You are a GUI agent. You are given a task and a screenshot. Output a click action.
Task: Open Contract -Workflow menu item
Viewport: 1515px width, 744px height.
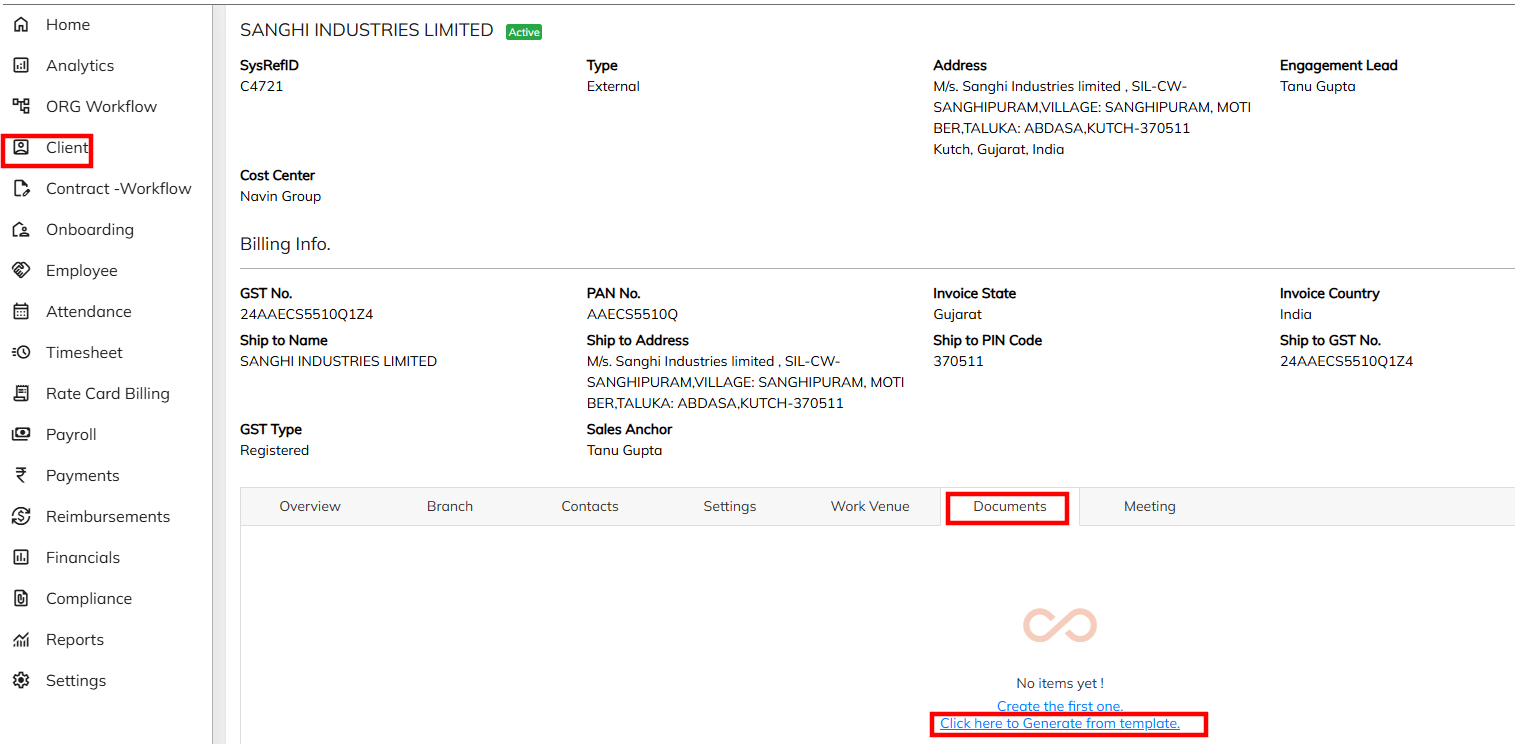118,188
